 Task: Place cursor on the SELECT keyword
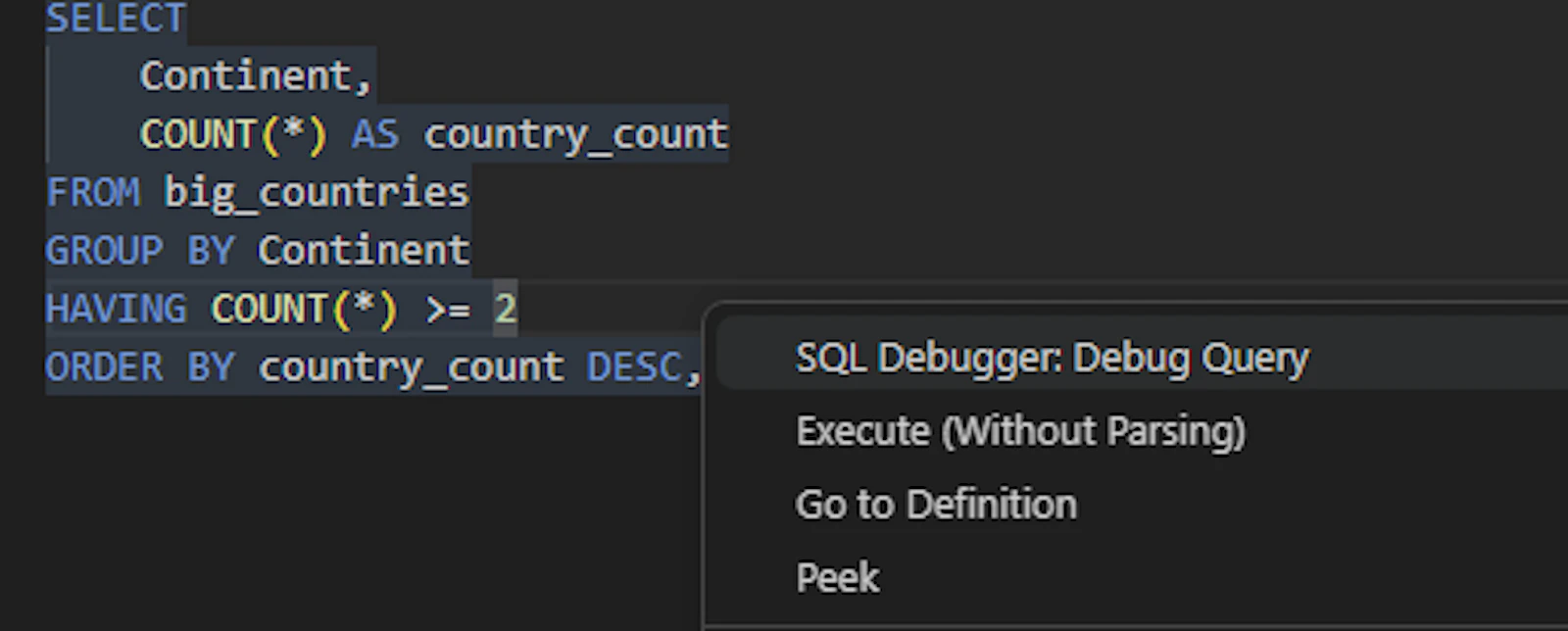coord(116,19)
